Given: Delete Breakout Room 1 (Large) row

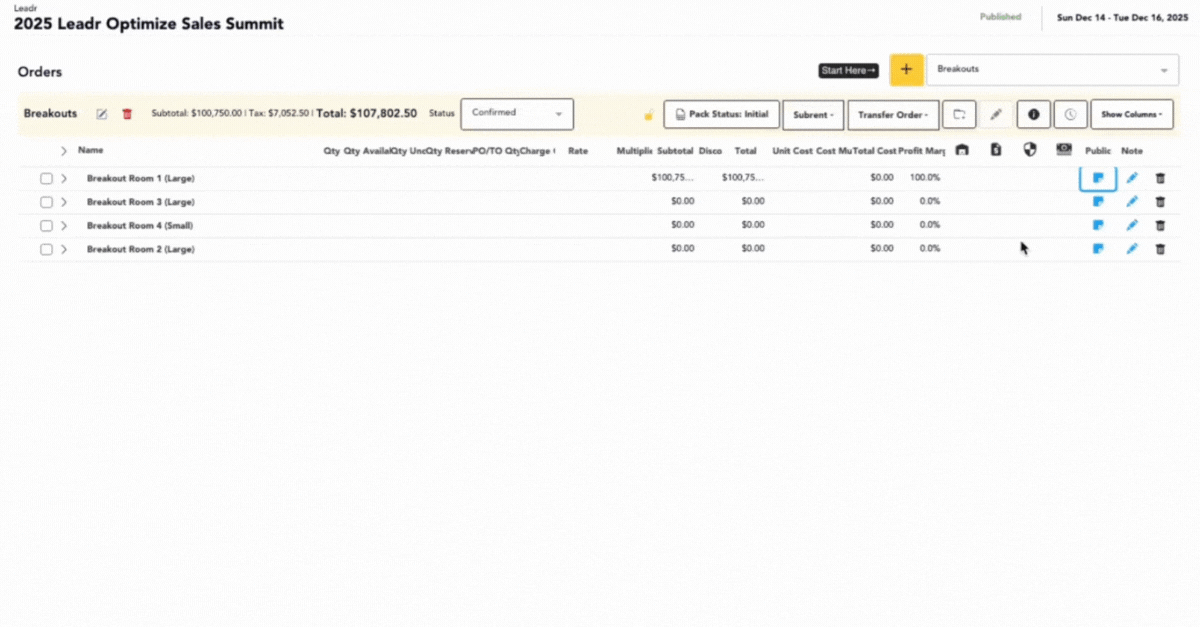Looking at the screenshot, I should click(x=1160, y=178).
